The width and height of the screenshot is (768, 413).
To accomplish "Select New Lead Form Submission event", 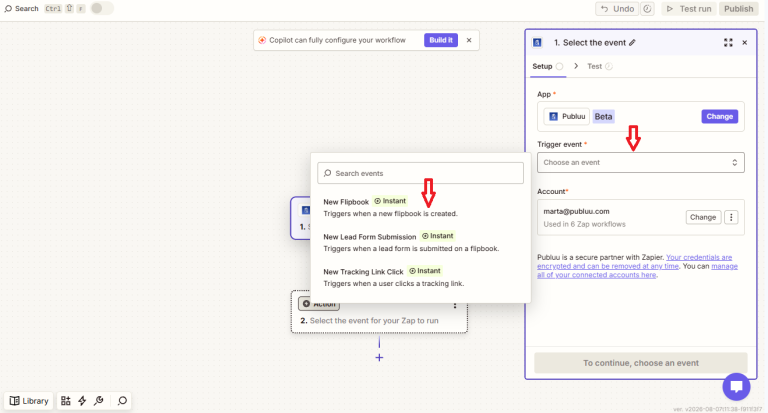I will point(421,242).
